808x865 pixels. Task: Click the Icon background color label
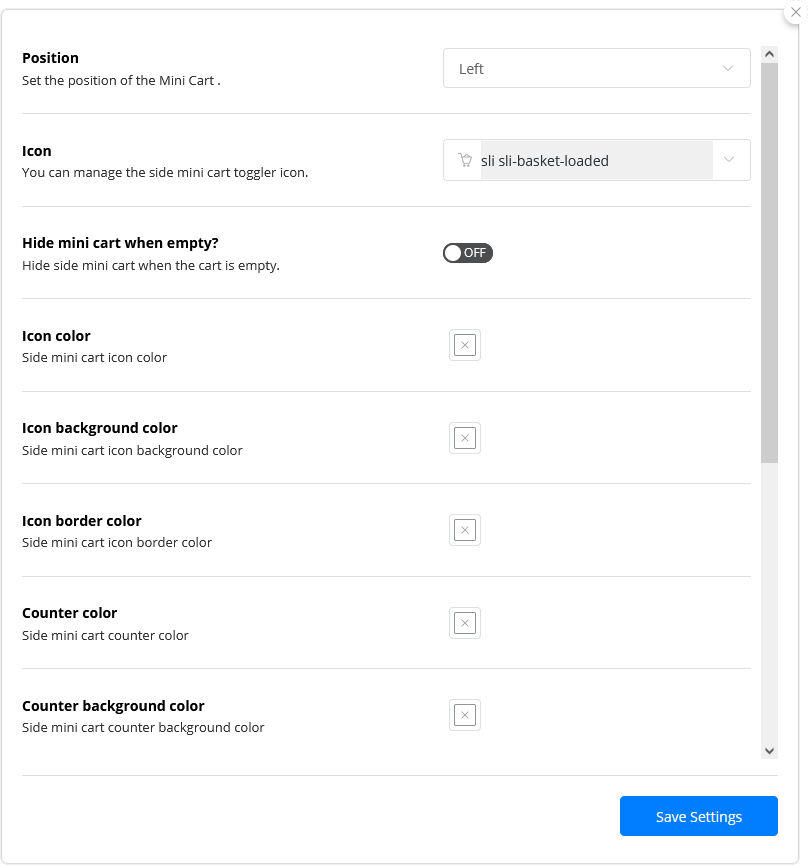(x=100, y=428)
